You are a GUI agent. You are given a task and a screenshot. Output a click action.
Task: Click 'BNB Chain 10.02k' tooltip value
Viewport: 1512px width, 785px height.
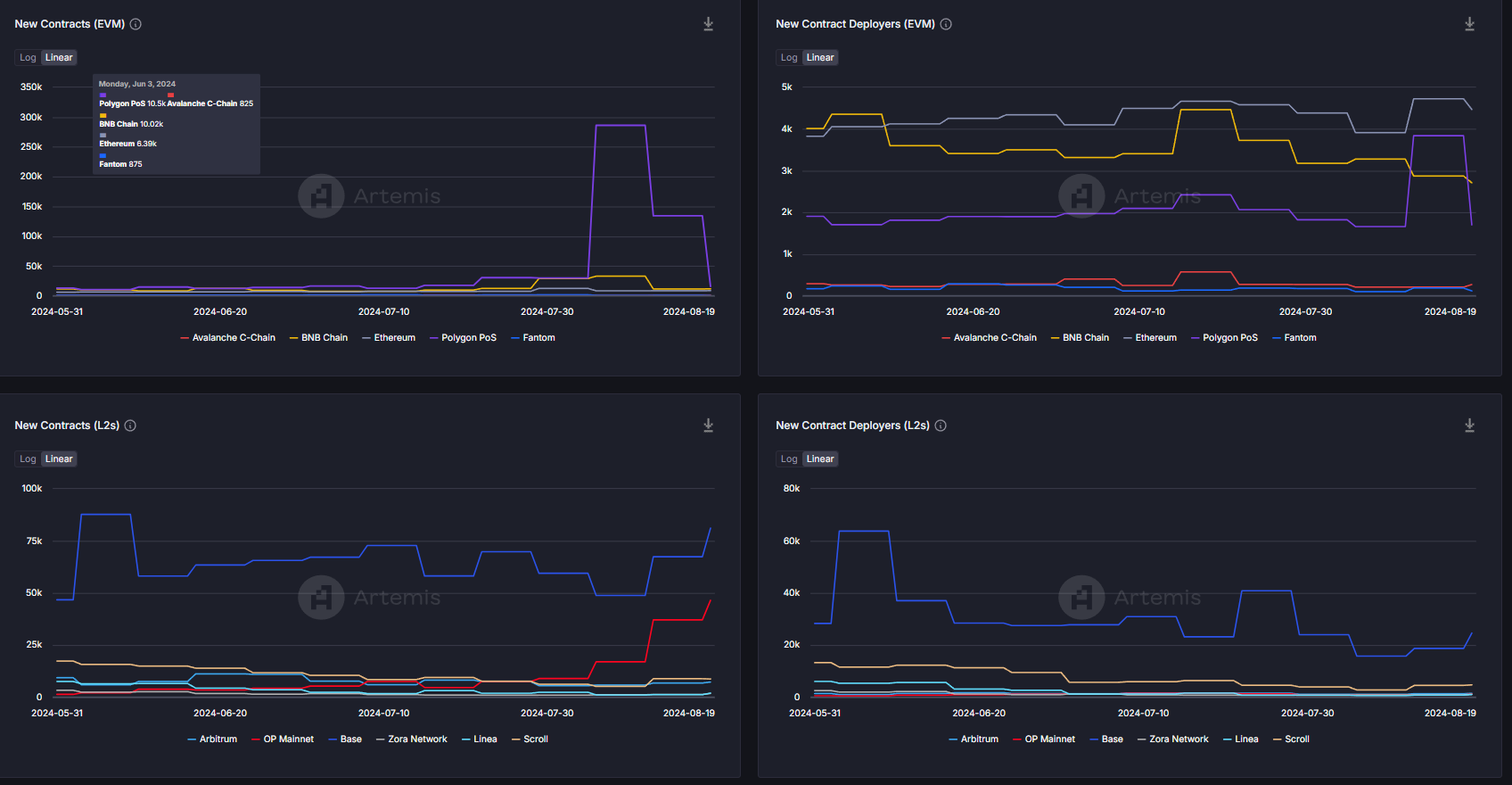131,124
